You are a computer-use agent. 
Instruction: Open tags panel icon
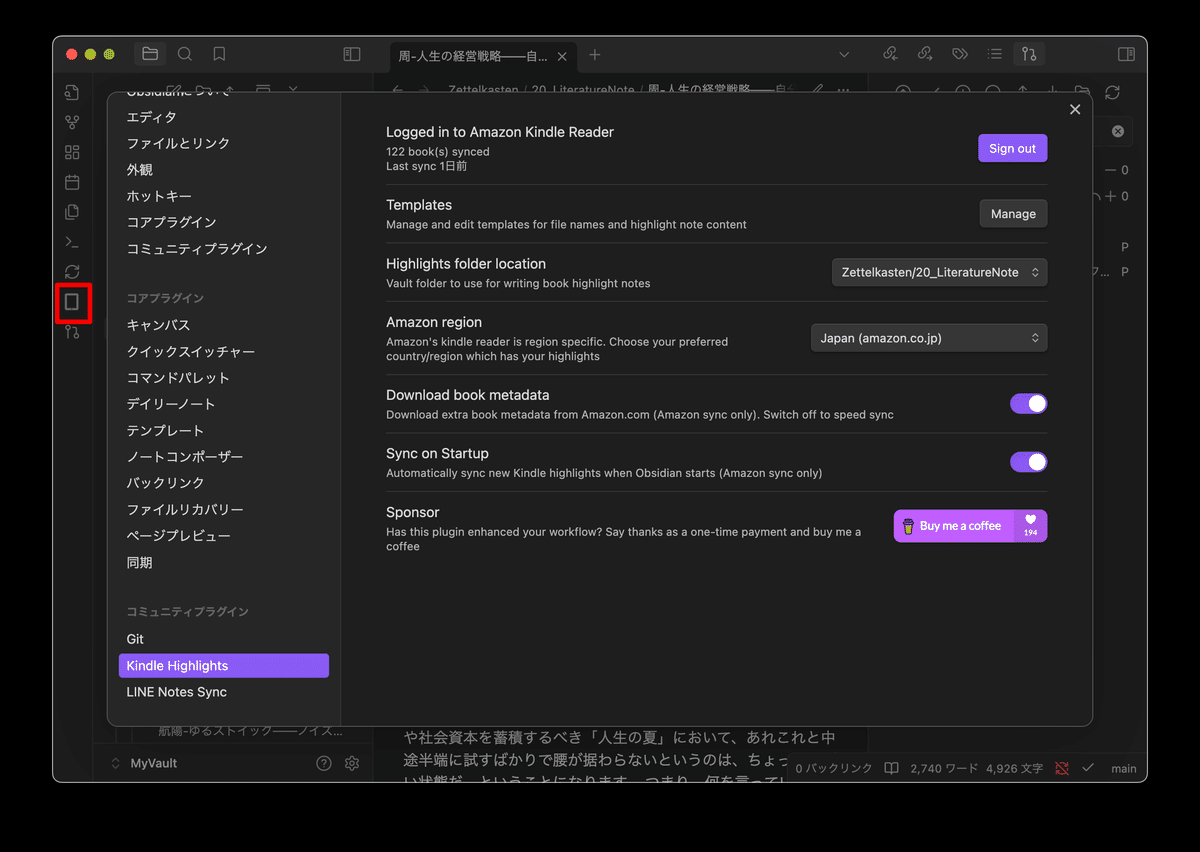point(960,54)
